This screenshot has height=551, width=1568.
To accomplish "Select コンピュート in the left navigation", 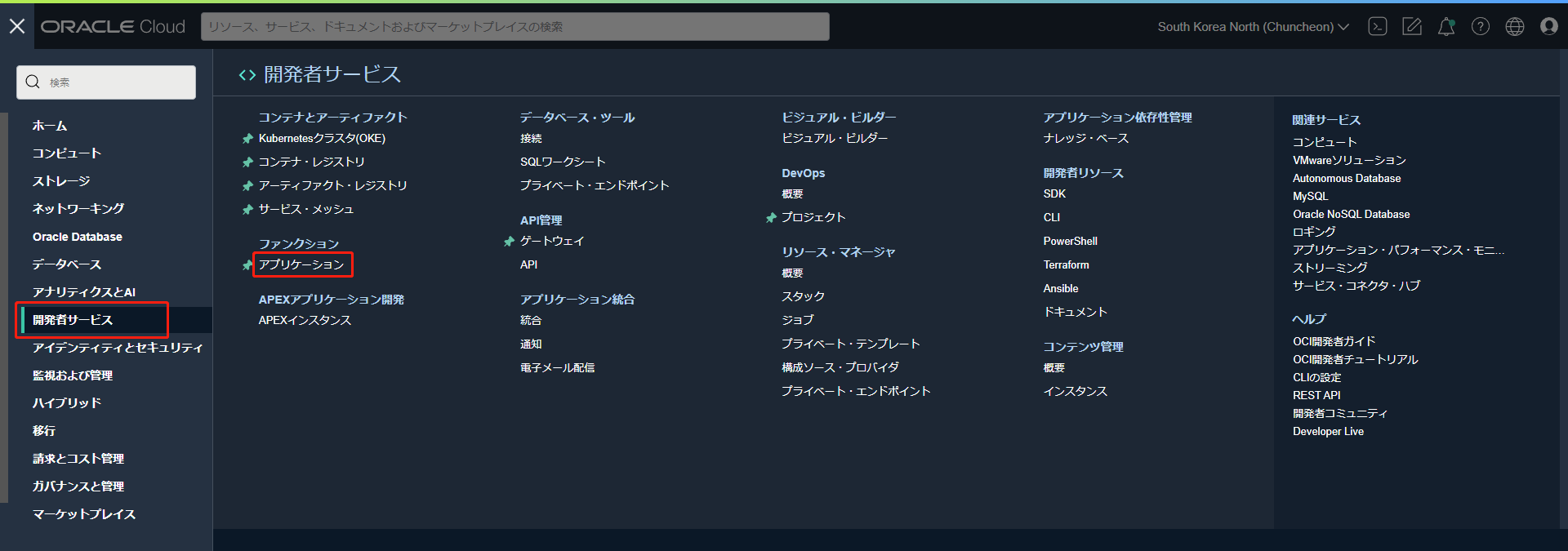I will pos(67,153).
